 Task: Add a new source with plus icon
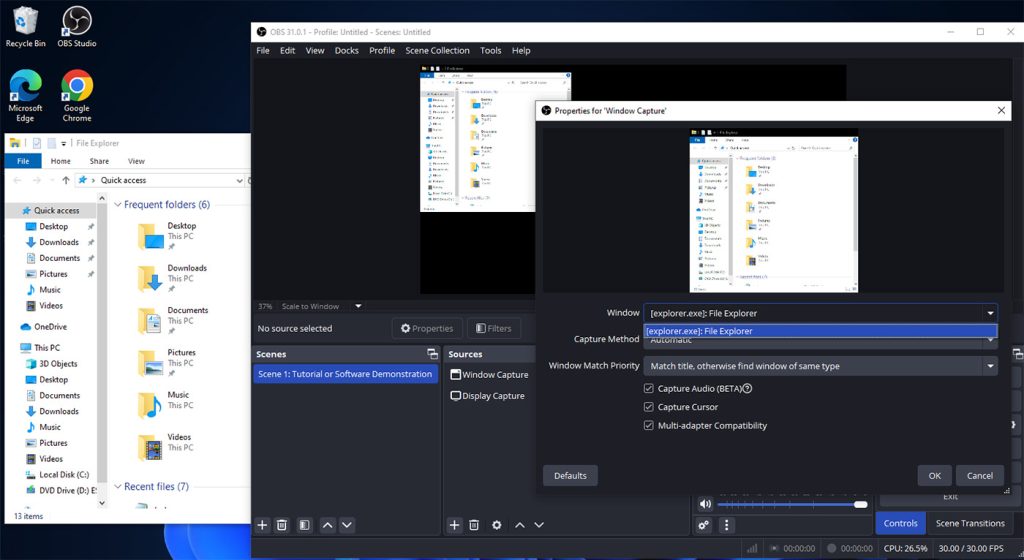455,525
